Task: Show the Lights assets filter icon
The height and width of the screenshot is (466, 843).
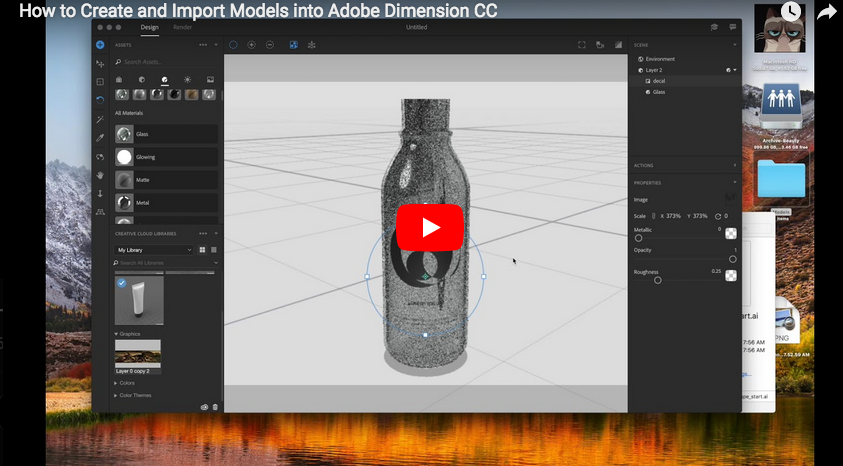Action: pyautogui.click(x=188, y=79)
